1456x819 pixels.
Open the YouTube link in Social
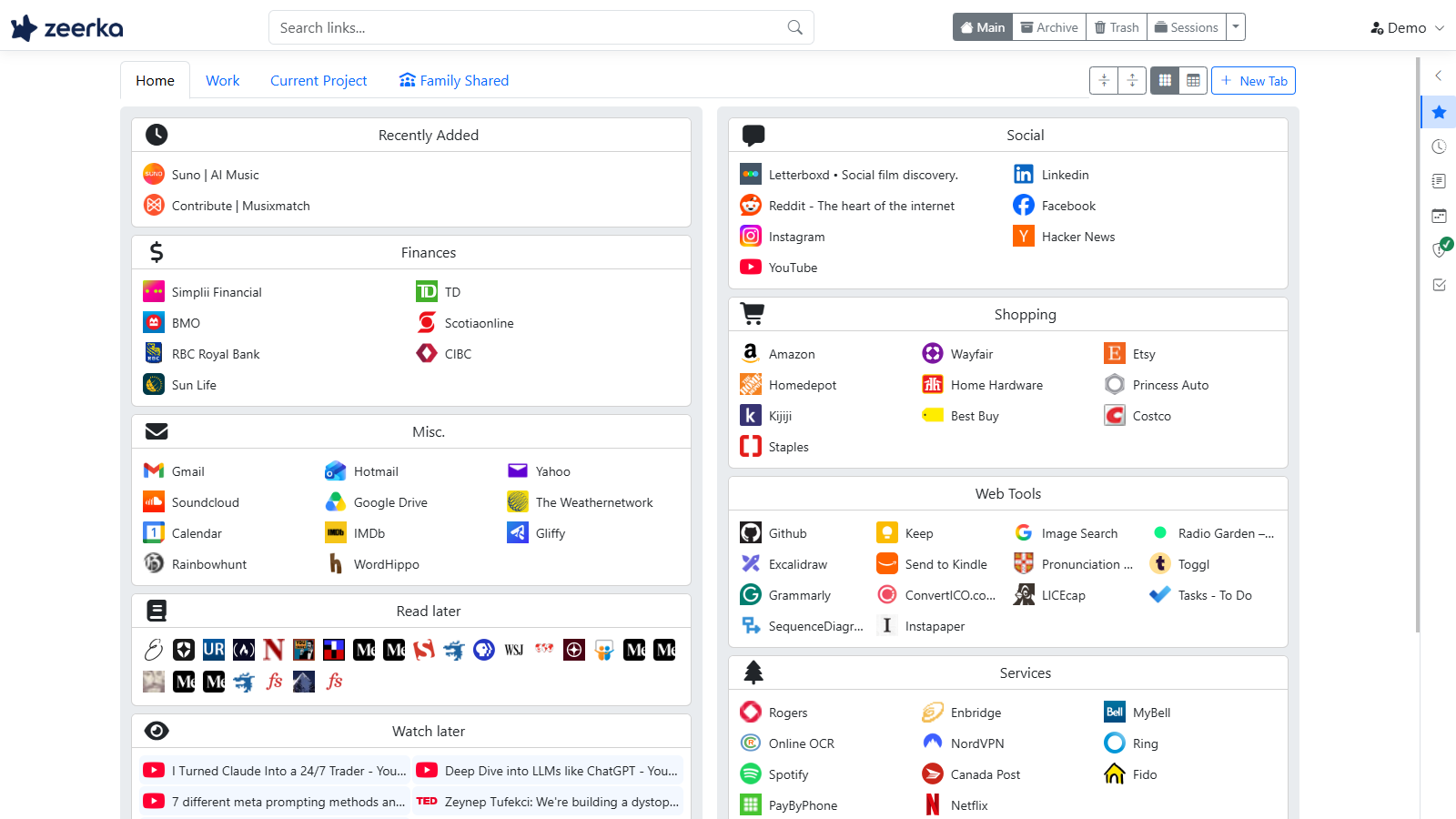tap(793, 268)
